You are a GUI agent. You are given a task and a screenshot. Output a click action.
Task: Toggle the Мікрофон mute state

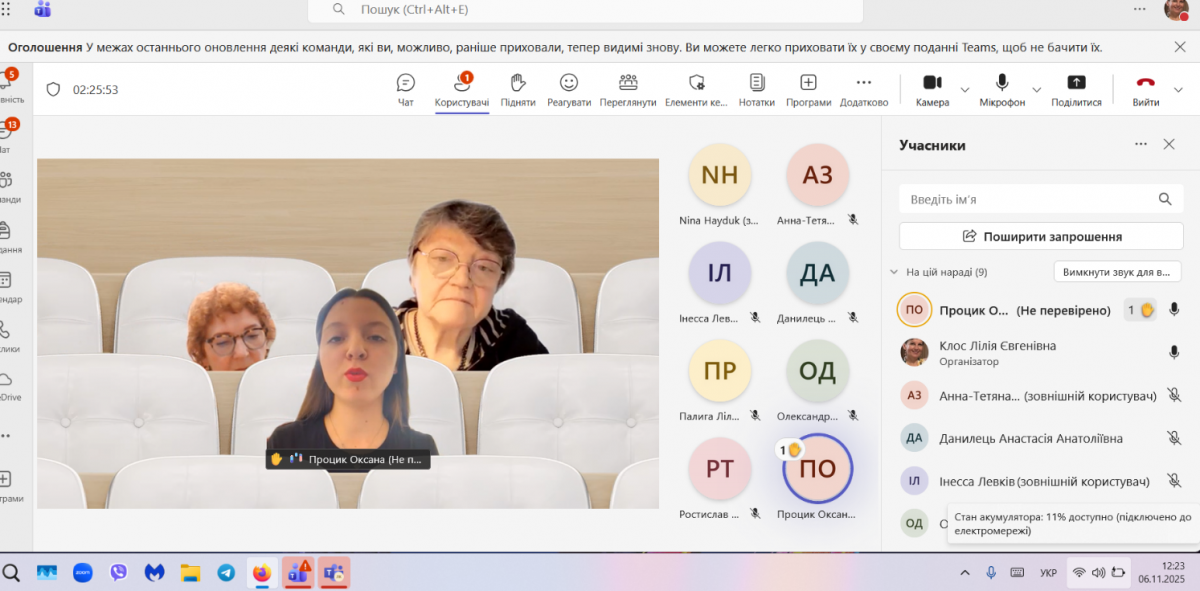pyautogui.click(x=1002, y=89)
